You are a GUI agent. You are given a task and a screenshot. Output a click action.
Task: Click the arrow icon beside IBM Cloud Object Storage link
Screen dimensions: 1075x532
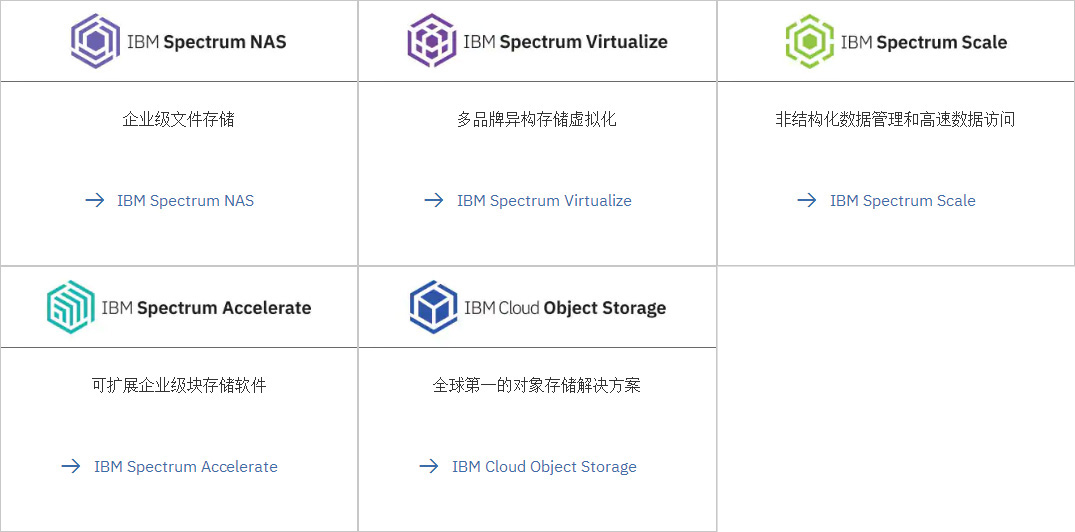tap(429, 466)
